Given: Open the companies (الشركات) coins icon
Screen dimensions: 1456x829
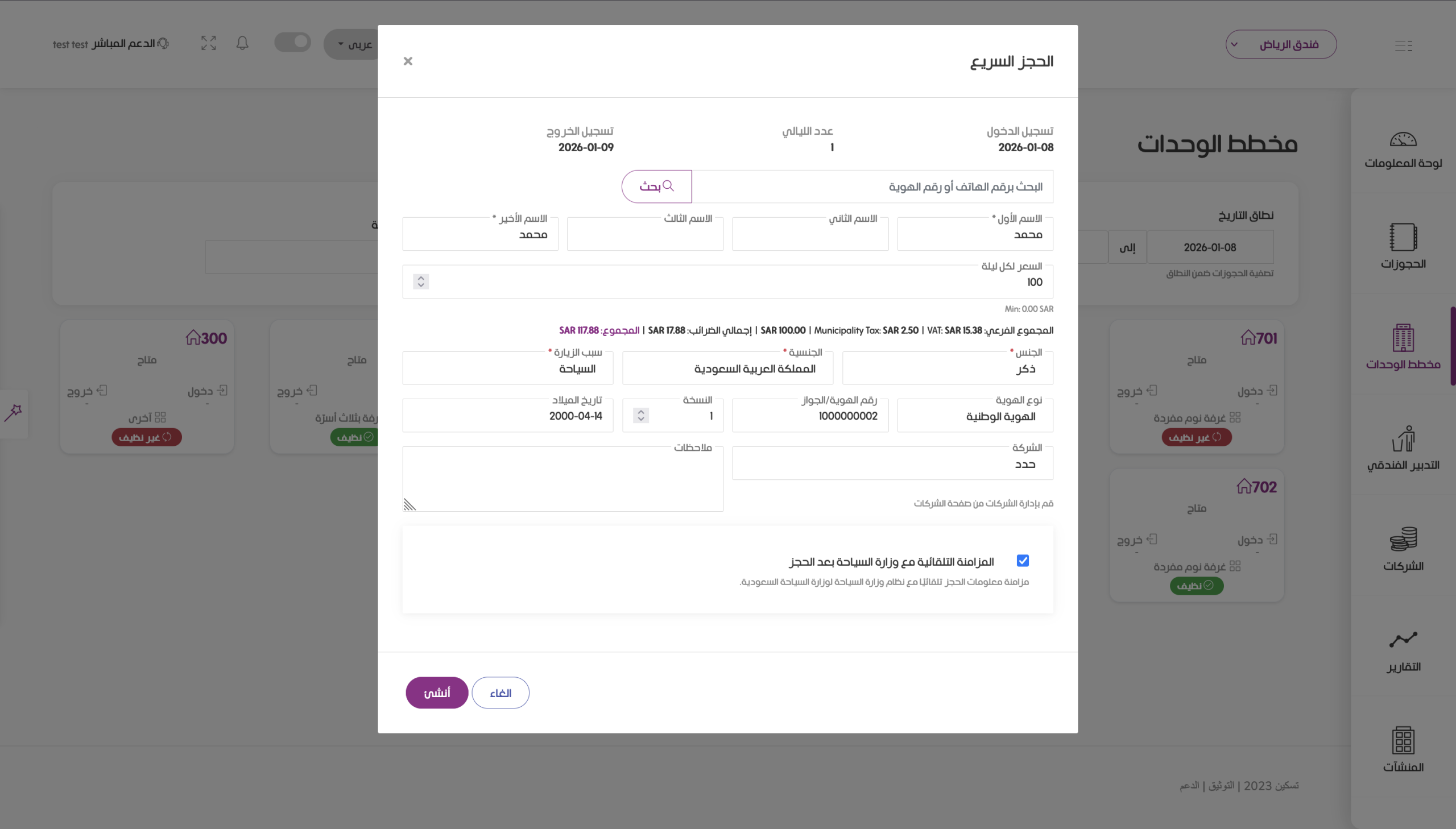Looking at the screenshot, I should [1403, 539].
